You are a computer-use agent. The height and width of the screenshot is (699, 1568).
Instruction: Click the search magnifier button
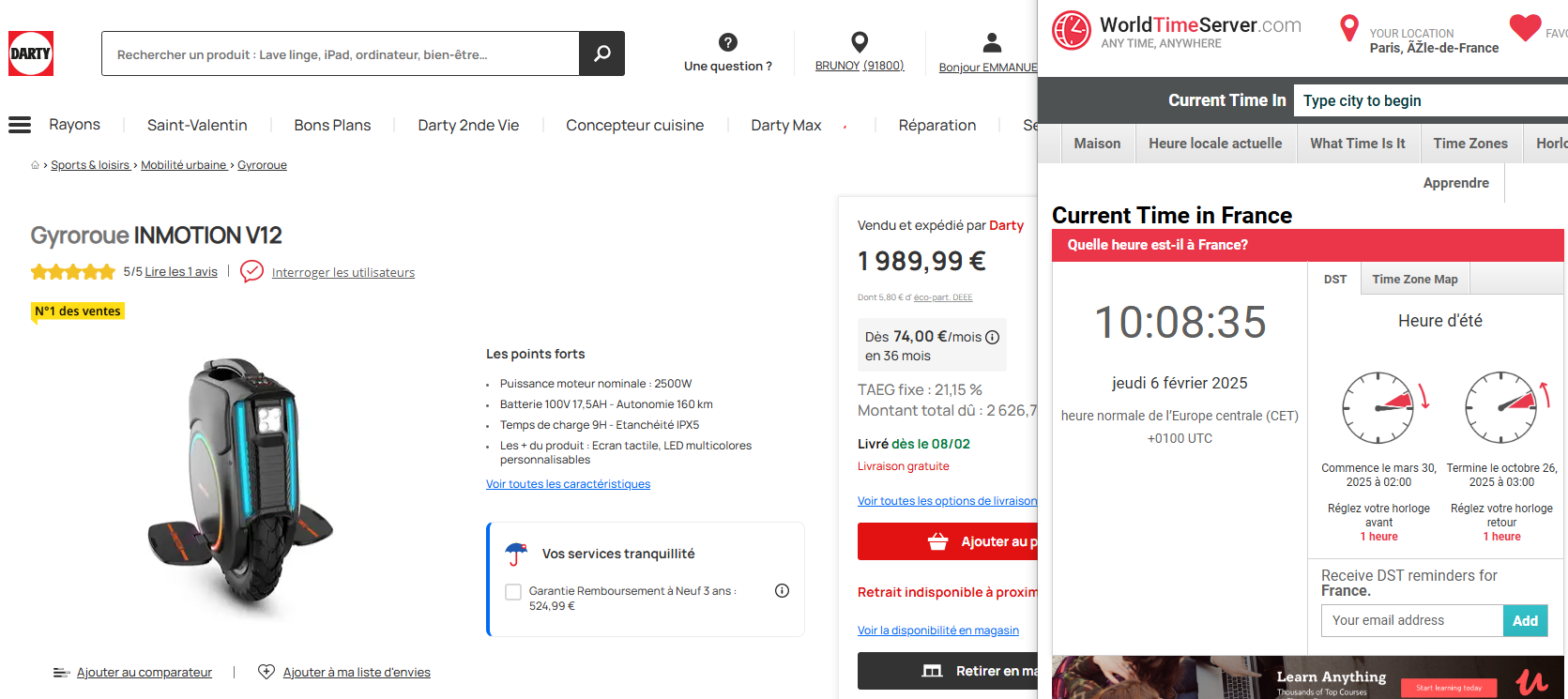click(601, 53)
